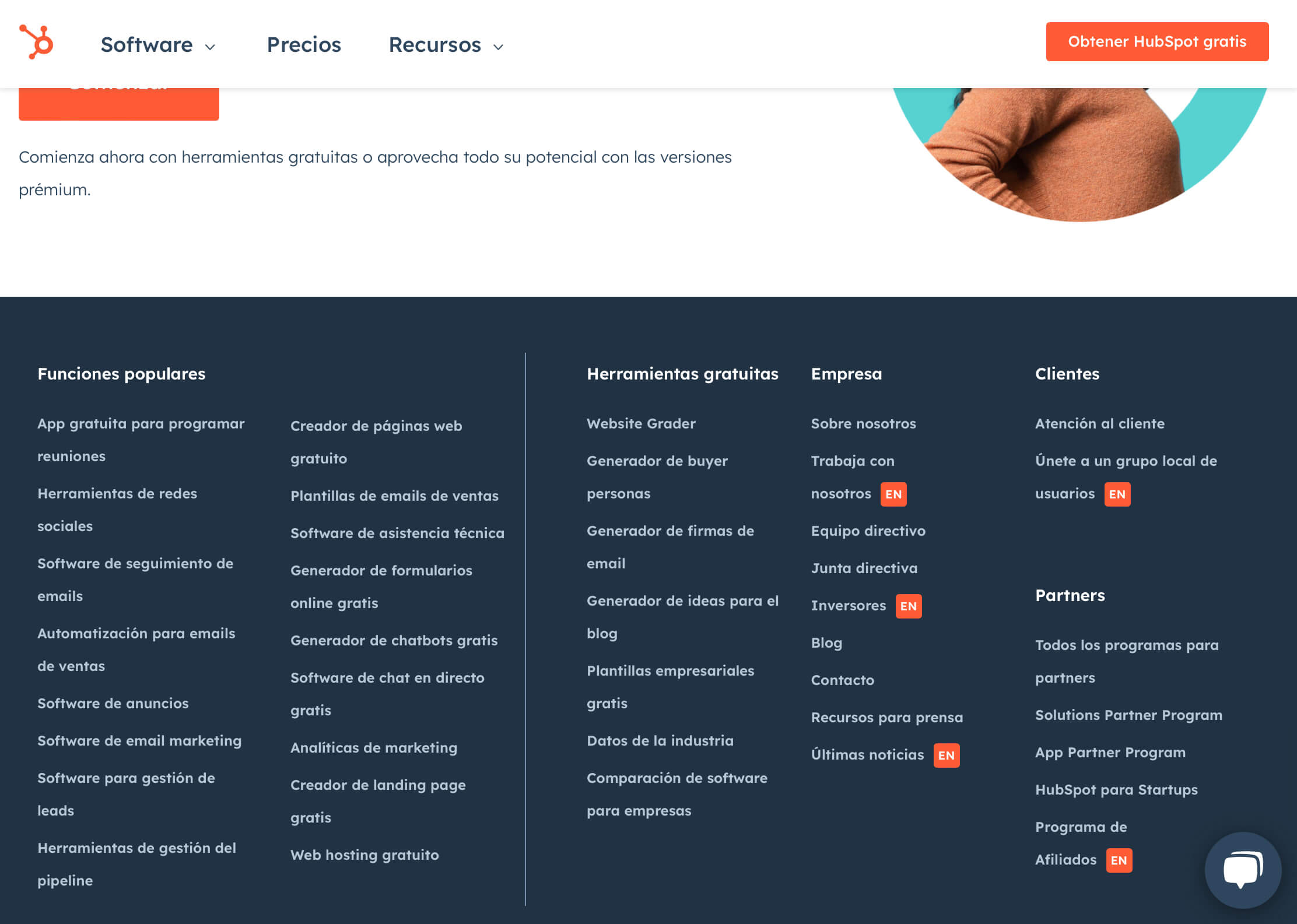Viewport: 1297px width, 924px height.
Task: Select the Precios menu item
Action: click(x=304, y=44)
